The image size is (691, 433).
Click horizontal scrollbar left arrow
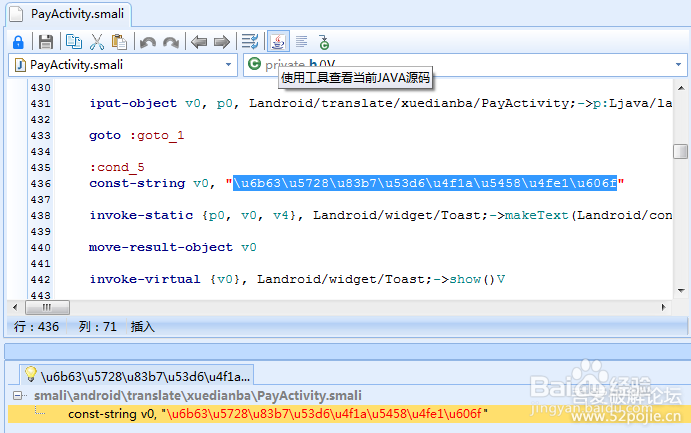click(15, 307)
